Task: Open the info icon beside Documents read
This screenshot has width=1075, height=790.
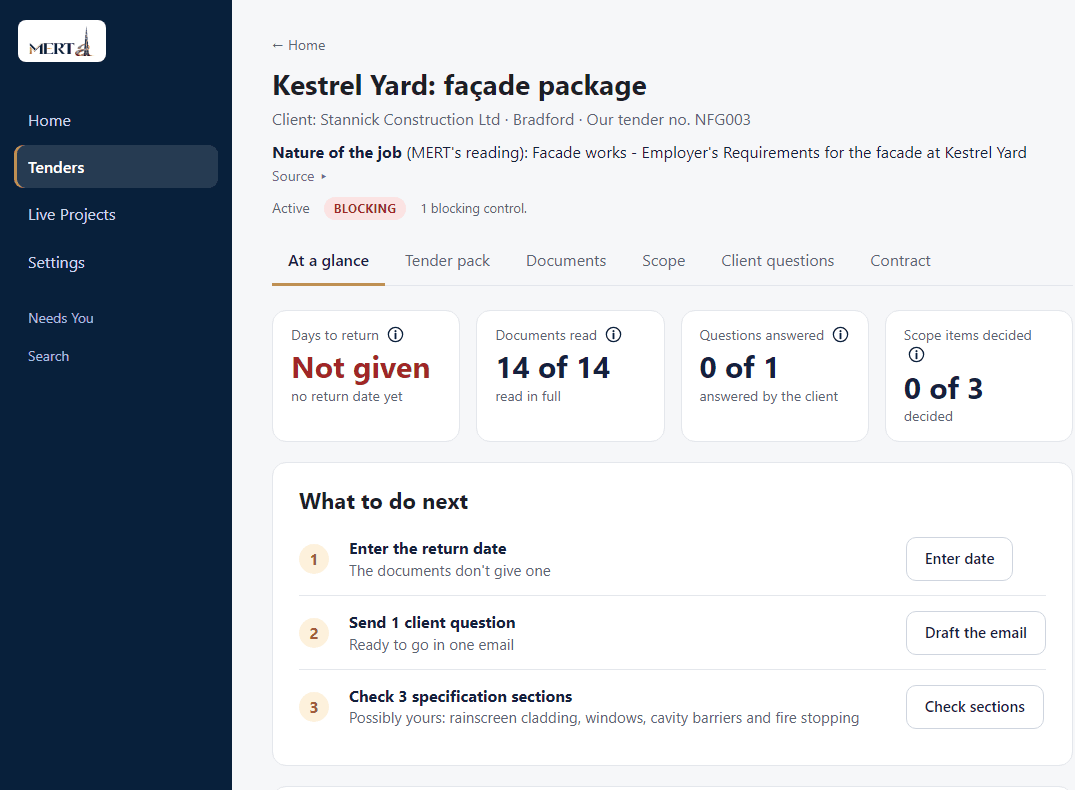Action: pyautogui.click(x=614, y=335)
